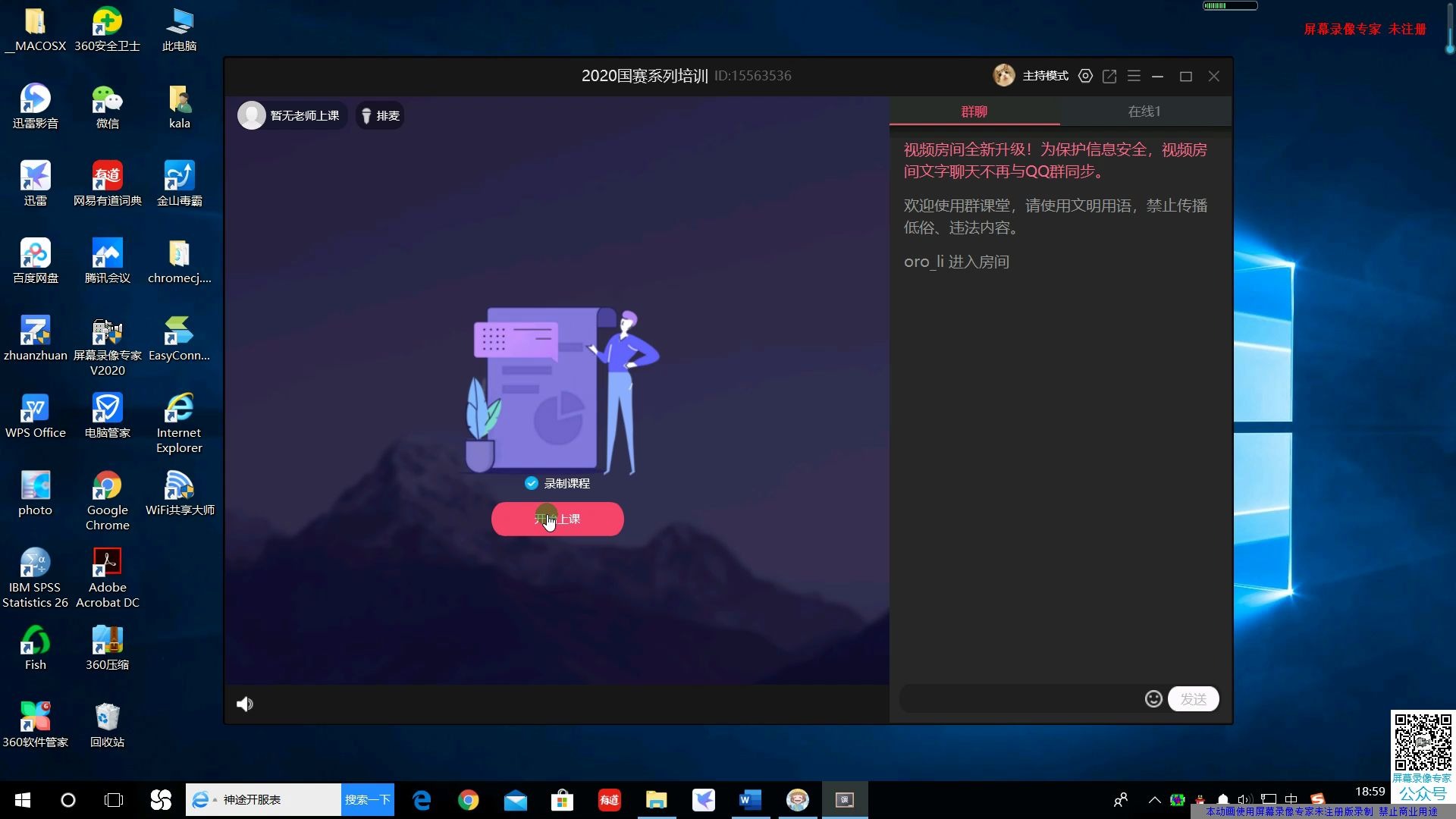Select the Adobe Acrobat DC desktop icon

(107, 579)
